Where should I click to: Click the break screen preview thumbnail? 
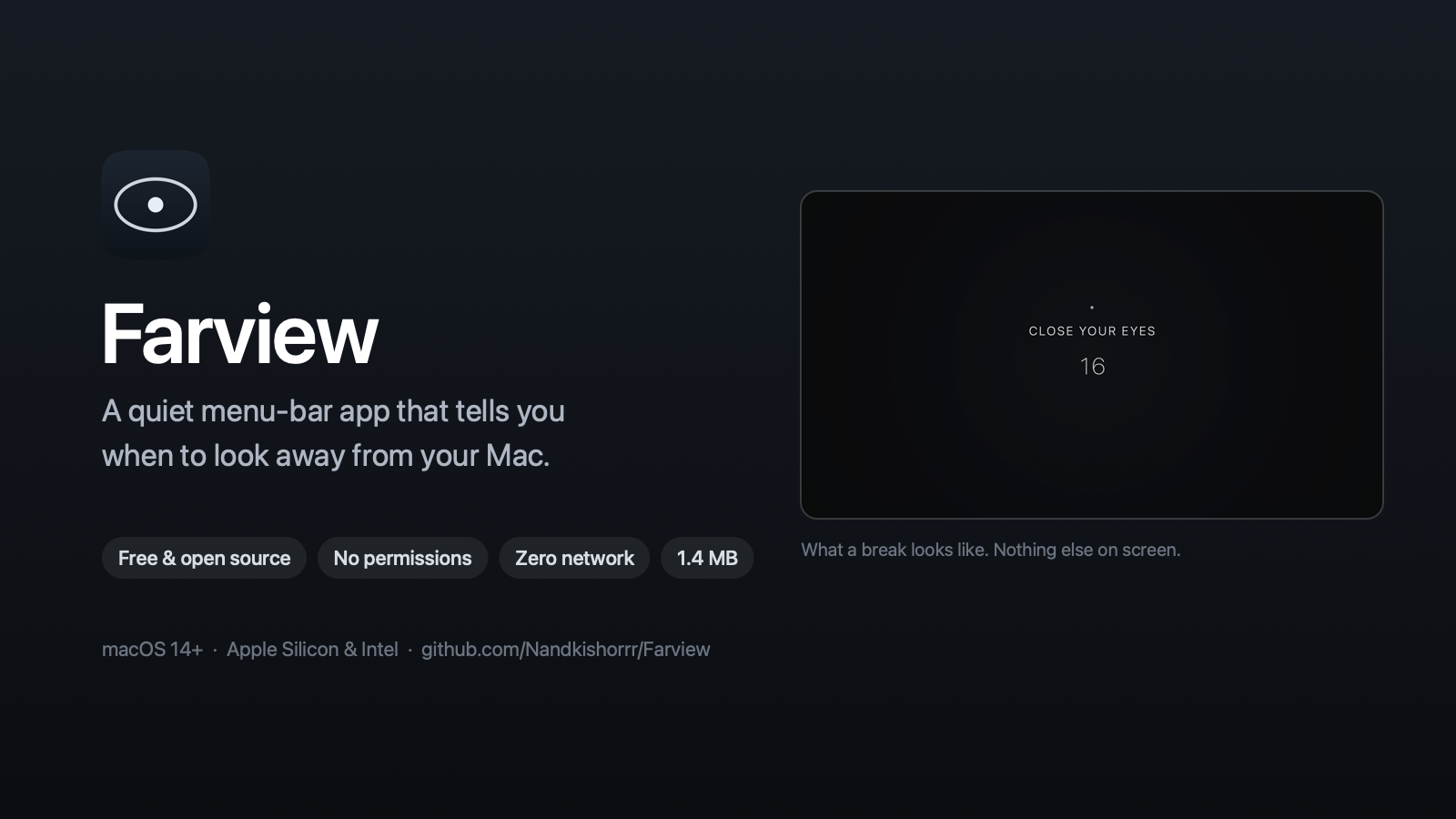[x=1092, y=355]
